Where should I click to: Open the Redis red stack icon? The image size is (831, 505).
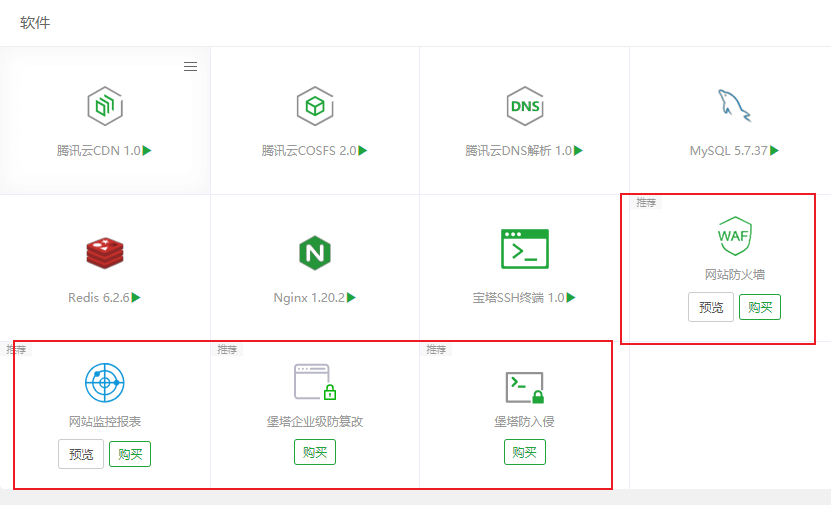[105, 253]
